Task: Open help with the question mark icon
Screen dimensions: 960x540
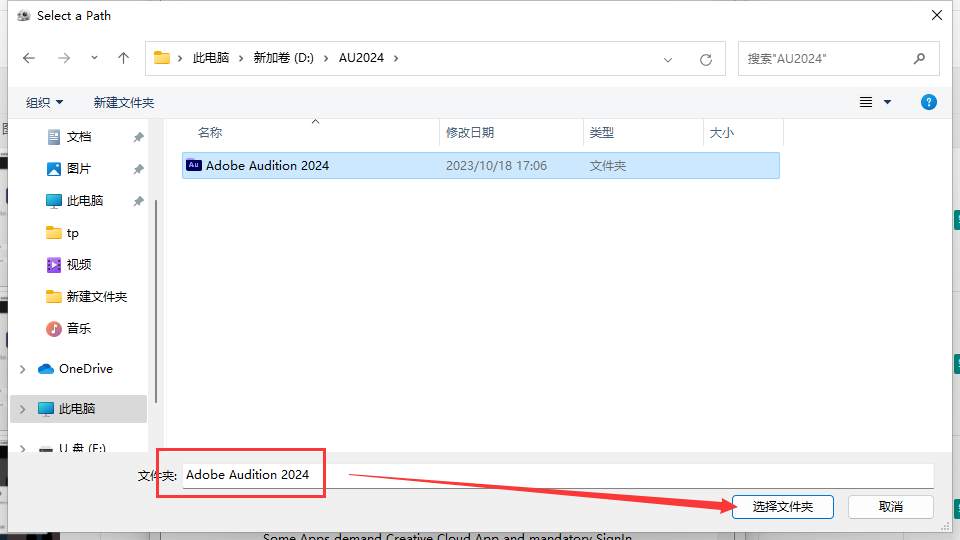Action: tap(928, 102)
